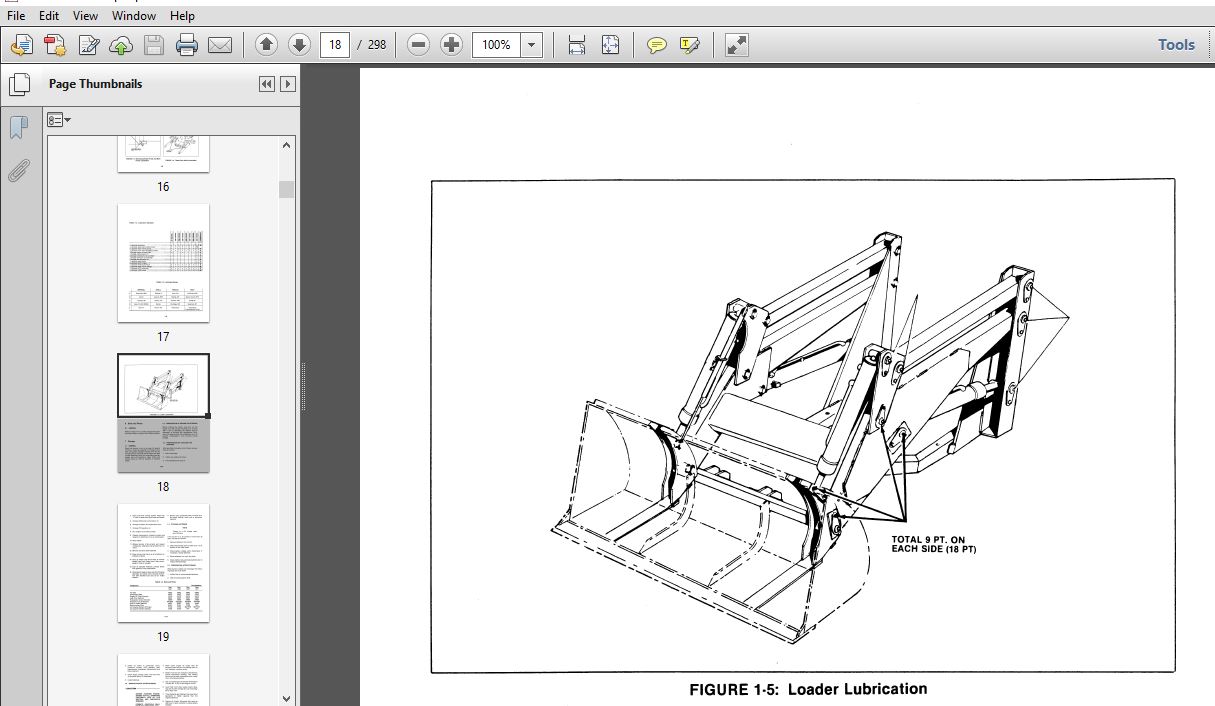Click the Page Thumbnails panel icon
The width and height of the screenshot is (1215, 706).
point(18,85)
